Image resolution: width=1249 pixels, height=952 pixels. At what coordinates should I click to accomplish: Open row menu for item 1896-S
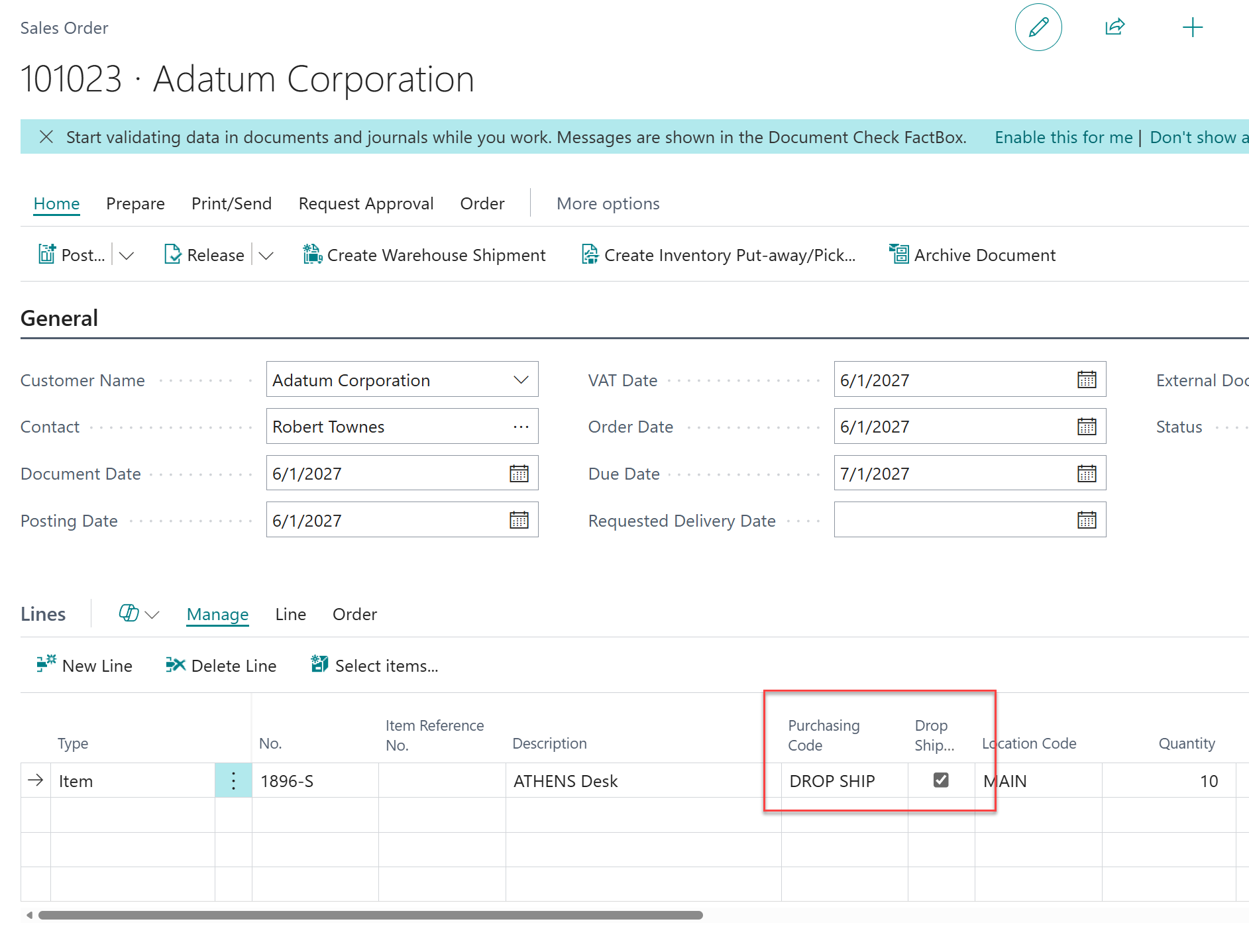(x=233, y=780)
